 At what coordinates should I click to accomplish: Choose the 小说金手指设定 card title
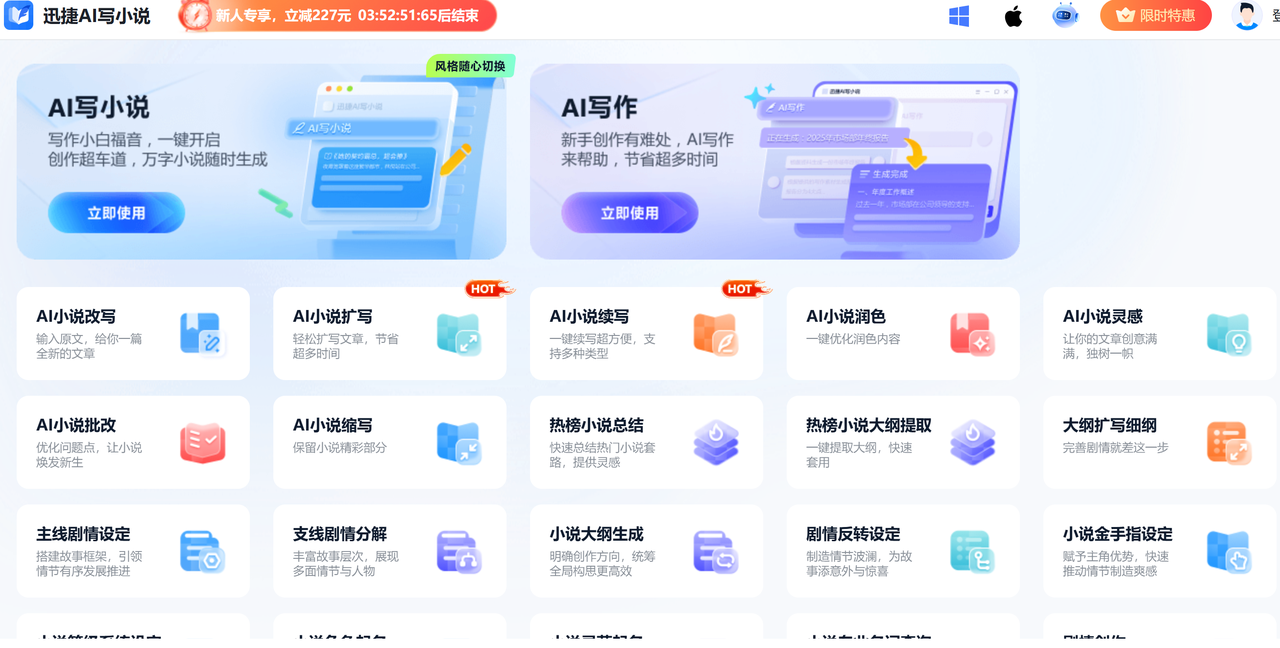1118,534
